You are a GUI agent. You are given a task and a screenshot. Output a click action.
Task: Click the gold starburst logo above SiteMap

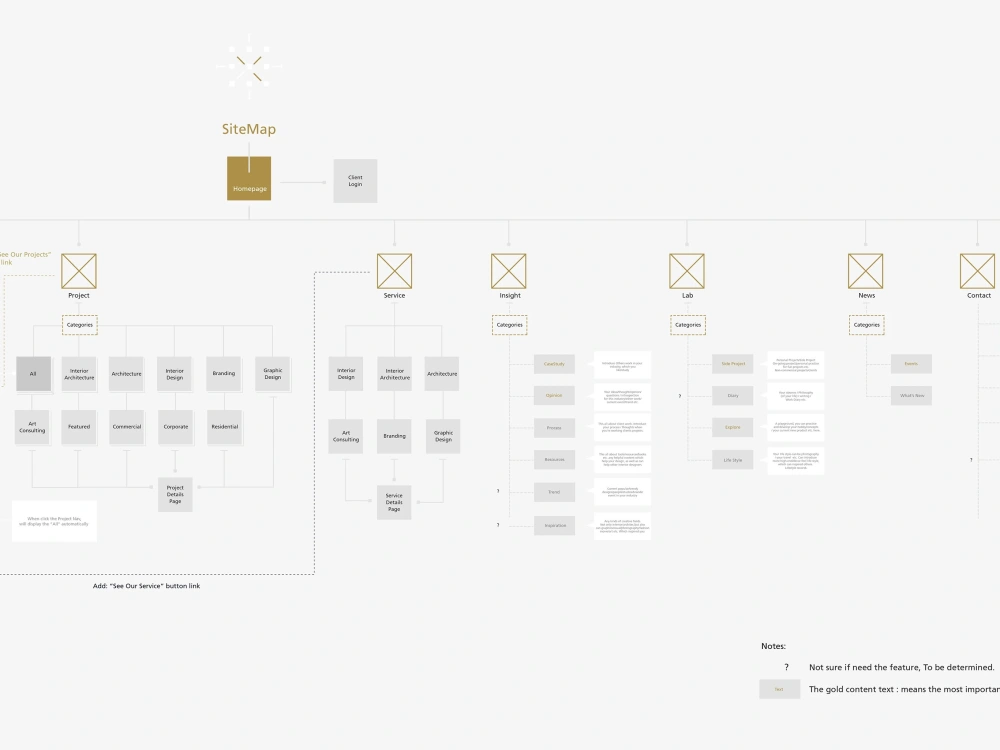(x=249, y=66)
